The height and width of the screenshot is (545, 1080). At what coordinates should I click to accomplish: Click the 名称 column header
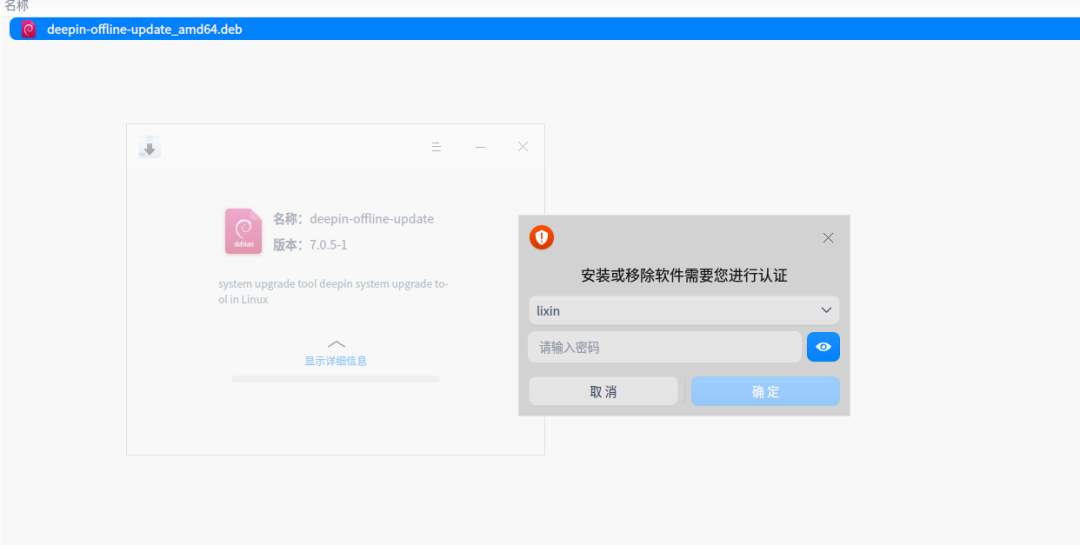click(x=17, y=6)
